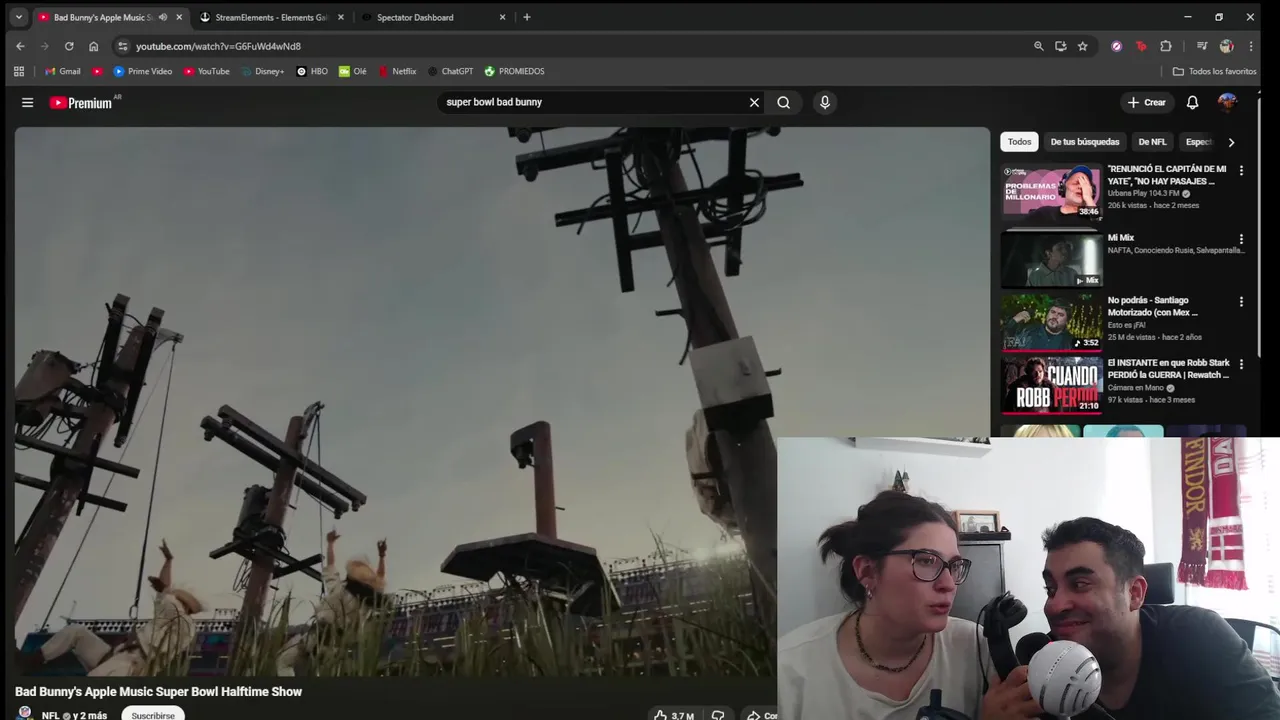The image size is (1280, 720).
Task: Open Chrome three-dot menu
Action: 1250,46
